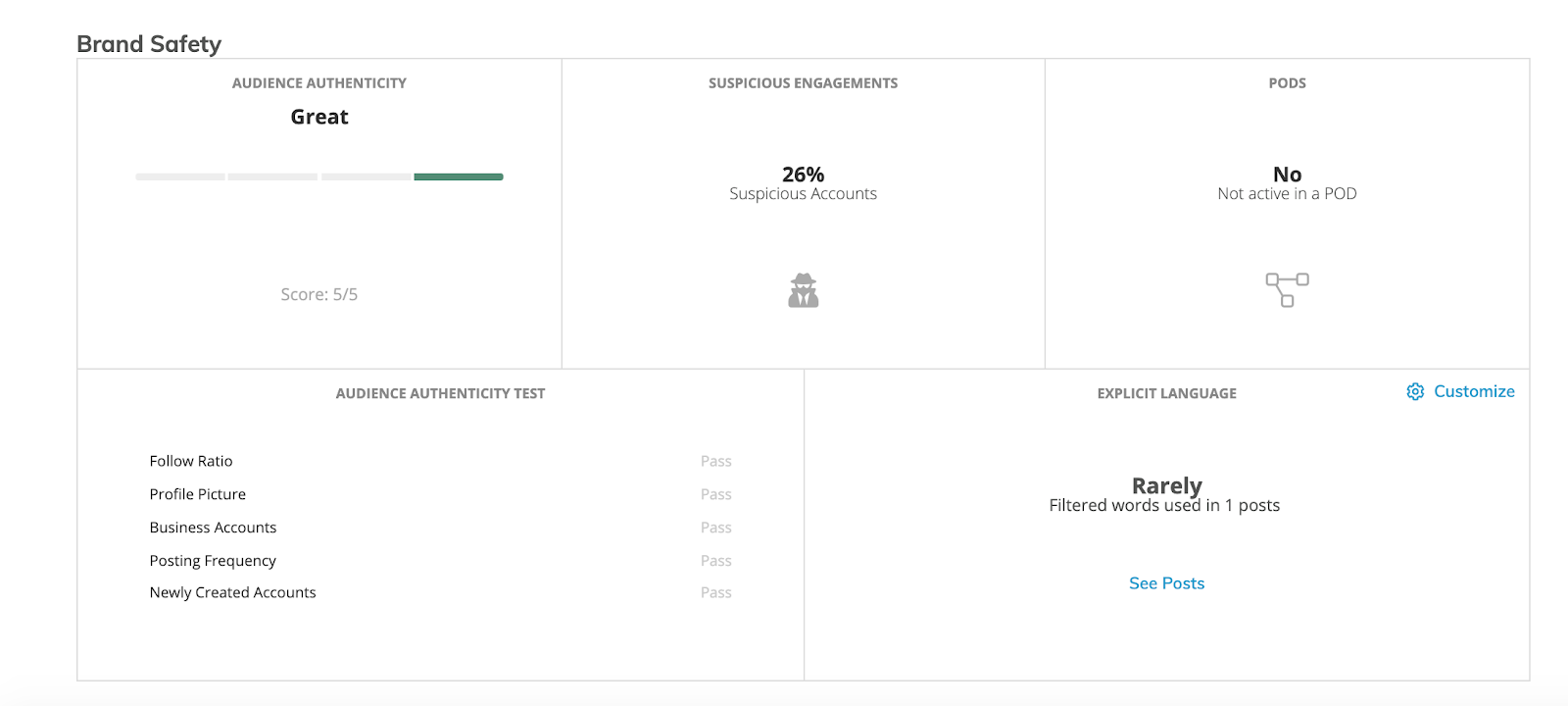The height and width of the screenshot is (706, 1568).
Task: Select the Follow Ratio test row
Action: [x=441, y=461]
